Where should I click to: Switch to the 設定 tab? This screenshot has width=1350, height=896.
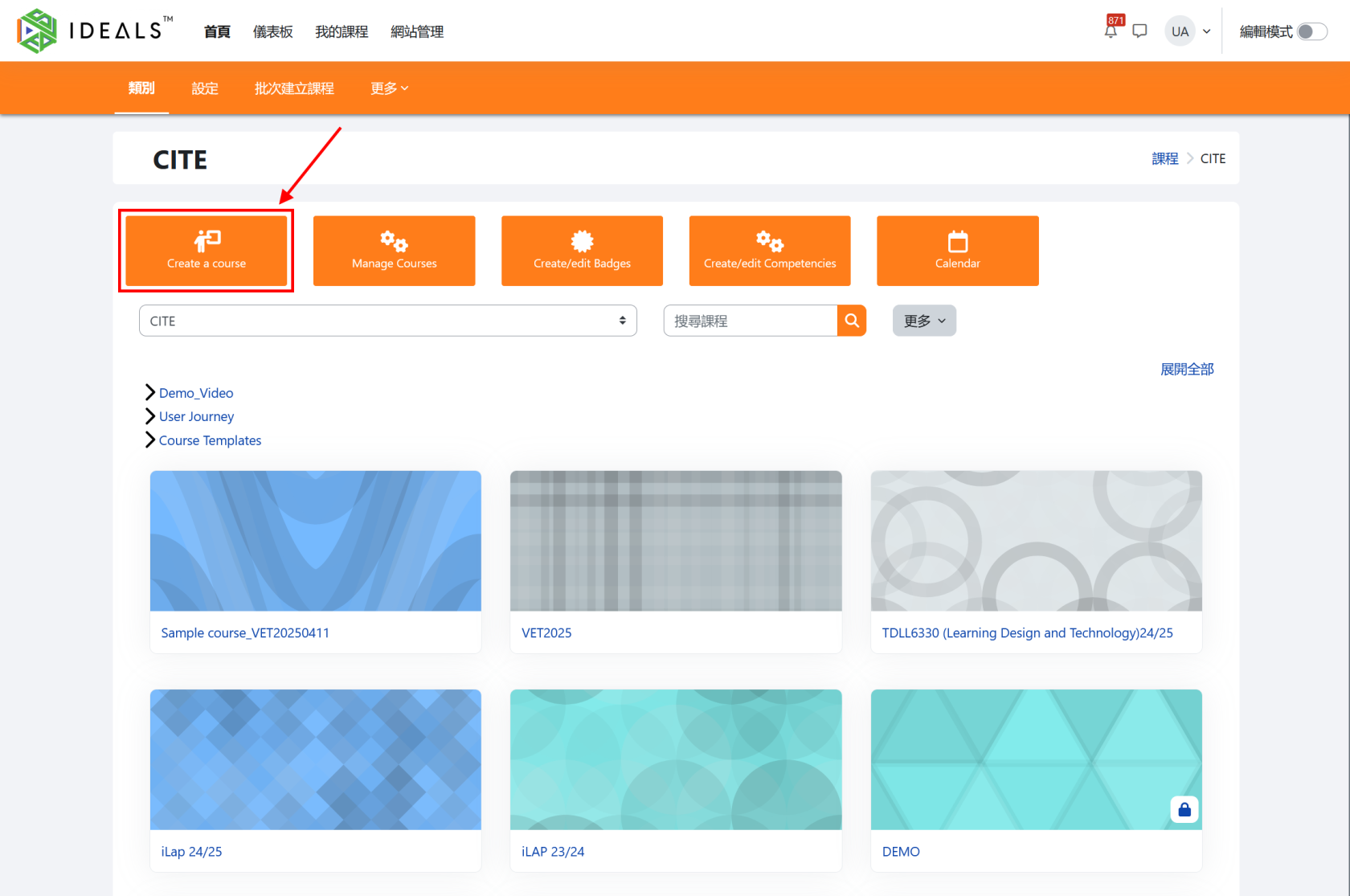205,88
